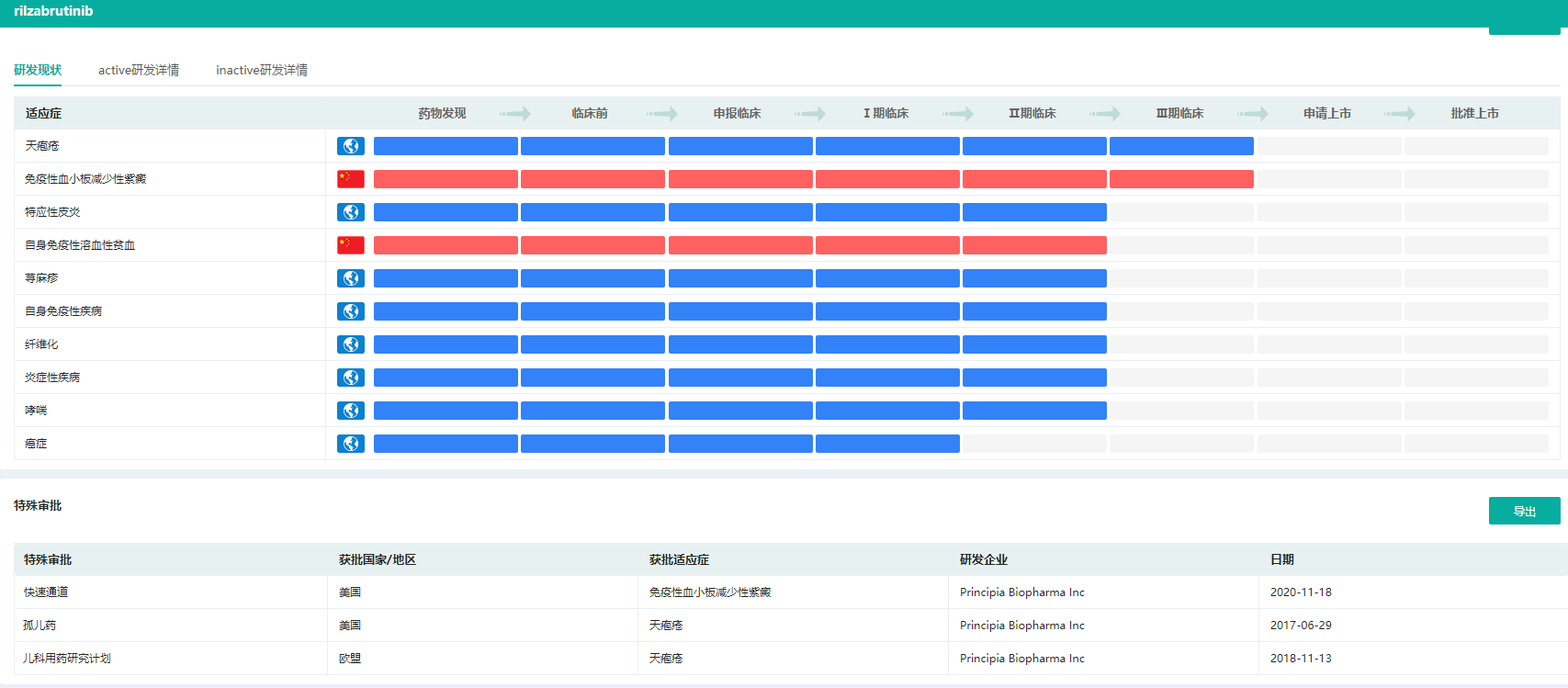Click the globe icon for 天疱疮 row
Screen dimensions: 1568x688
pos(351,146)
